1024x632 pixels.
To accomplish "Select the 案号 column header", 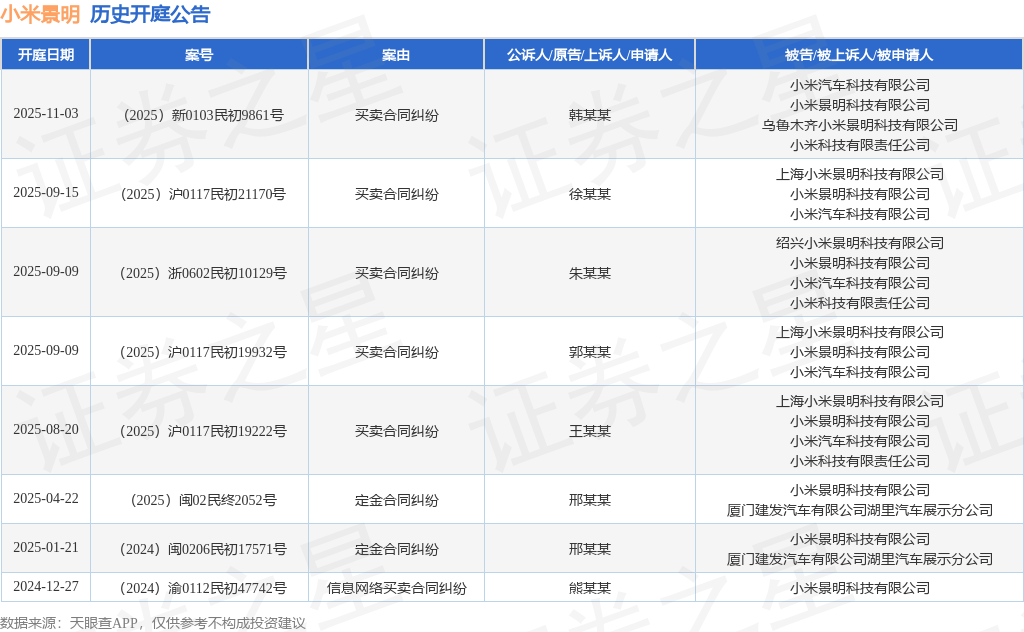I will tap(199, 55).
